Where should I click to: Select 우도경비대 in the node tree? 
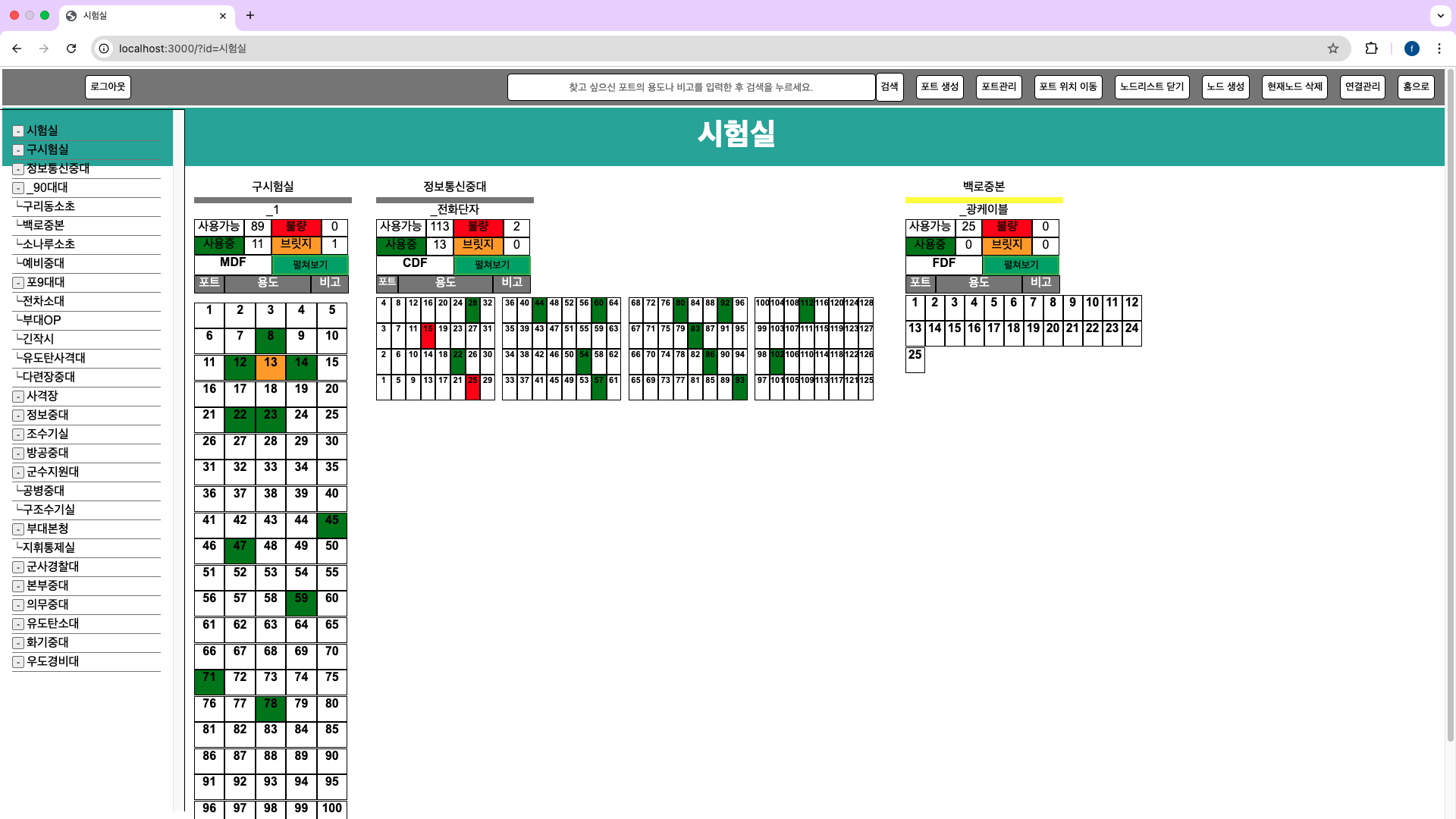(52, 661)
